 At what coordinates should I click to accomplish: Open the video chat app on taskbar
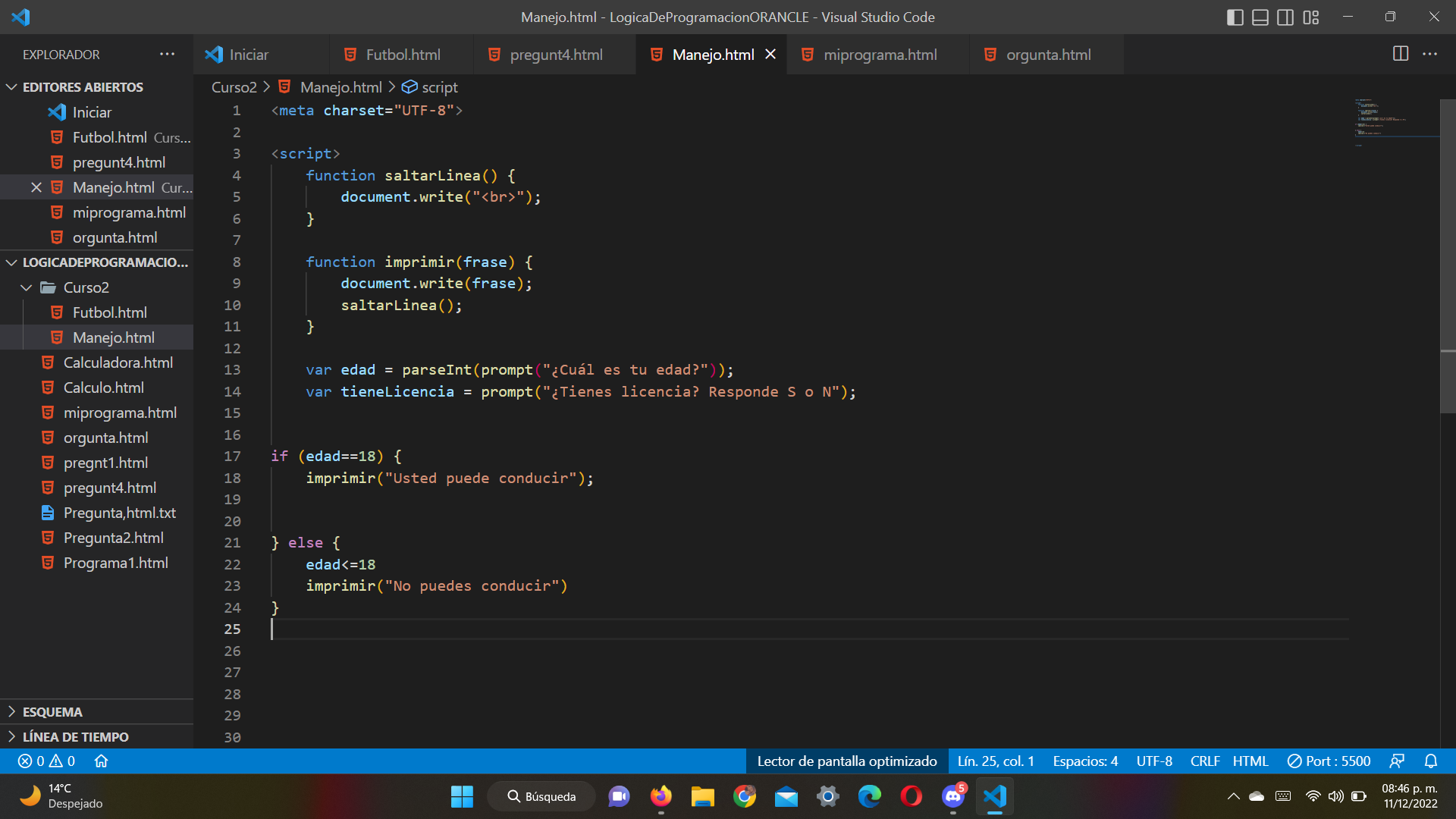[x=619, y=796]
